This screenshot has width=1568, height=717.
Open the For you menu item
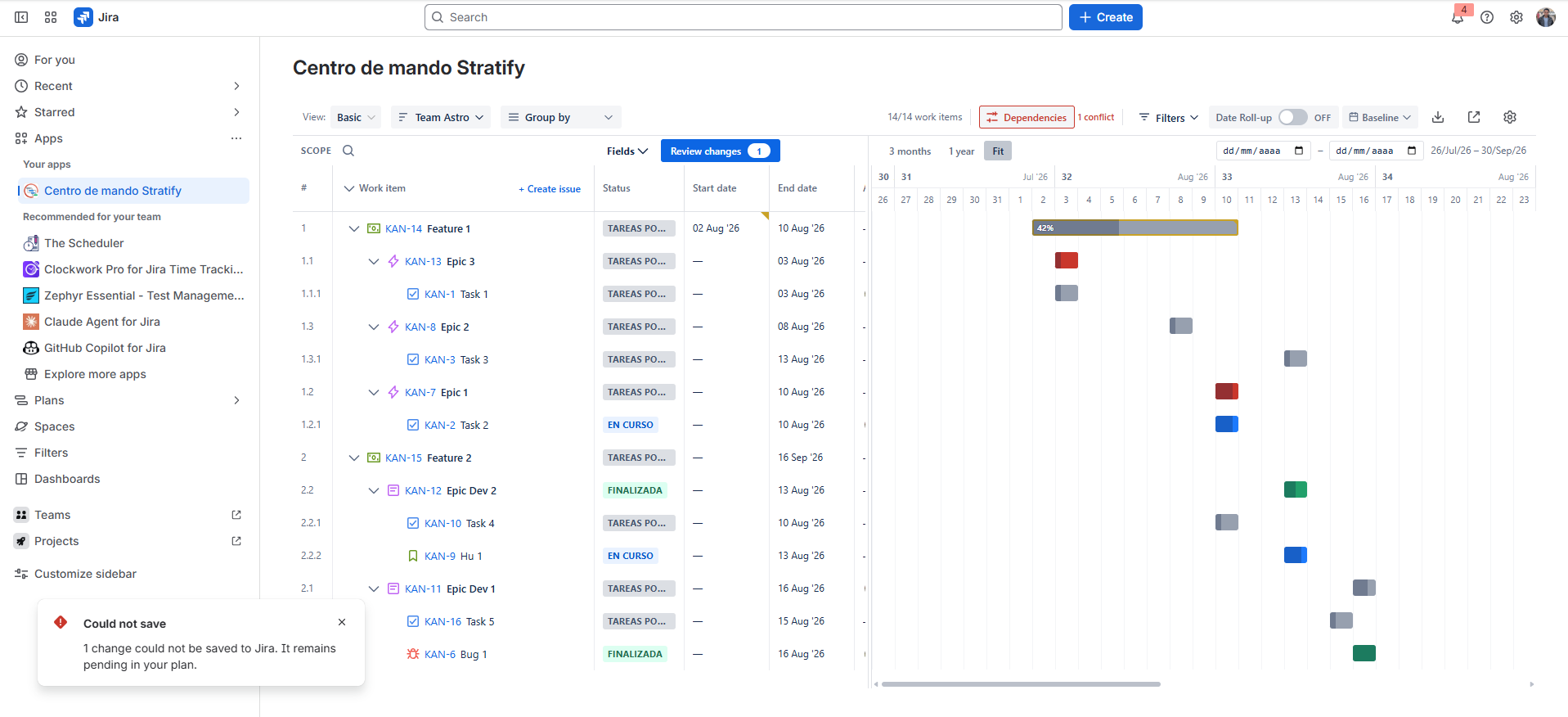pyautogui.click(x=55, y=60)
